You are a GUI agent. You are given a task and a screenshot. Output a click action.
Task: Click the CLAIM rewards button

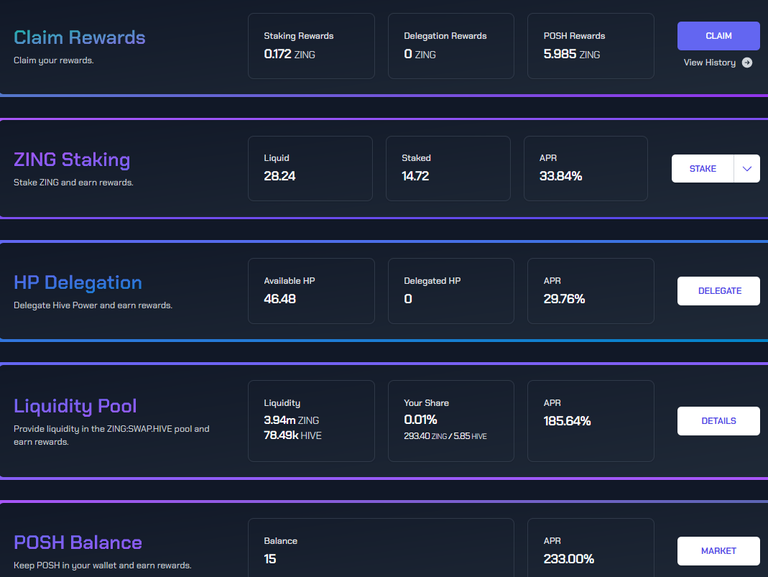click(x=719, y=36)
